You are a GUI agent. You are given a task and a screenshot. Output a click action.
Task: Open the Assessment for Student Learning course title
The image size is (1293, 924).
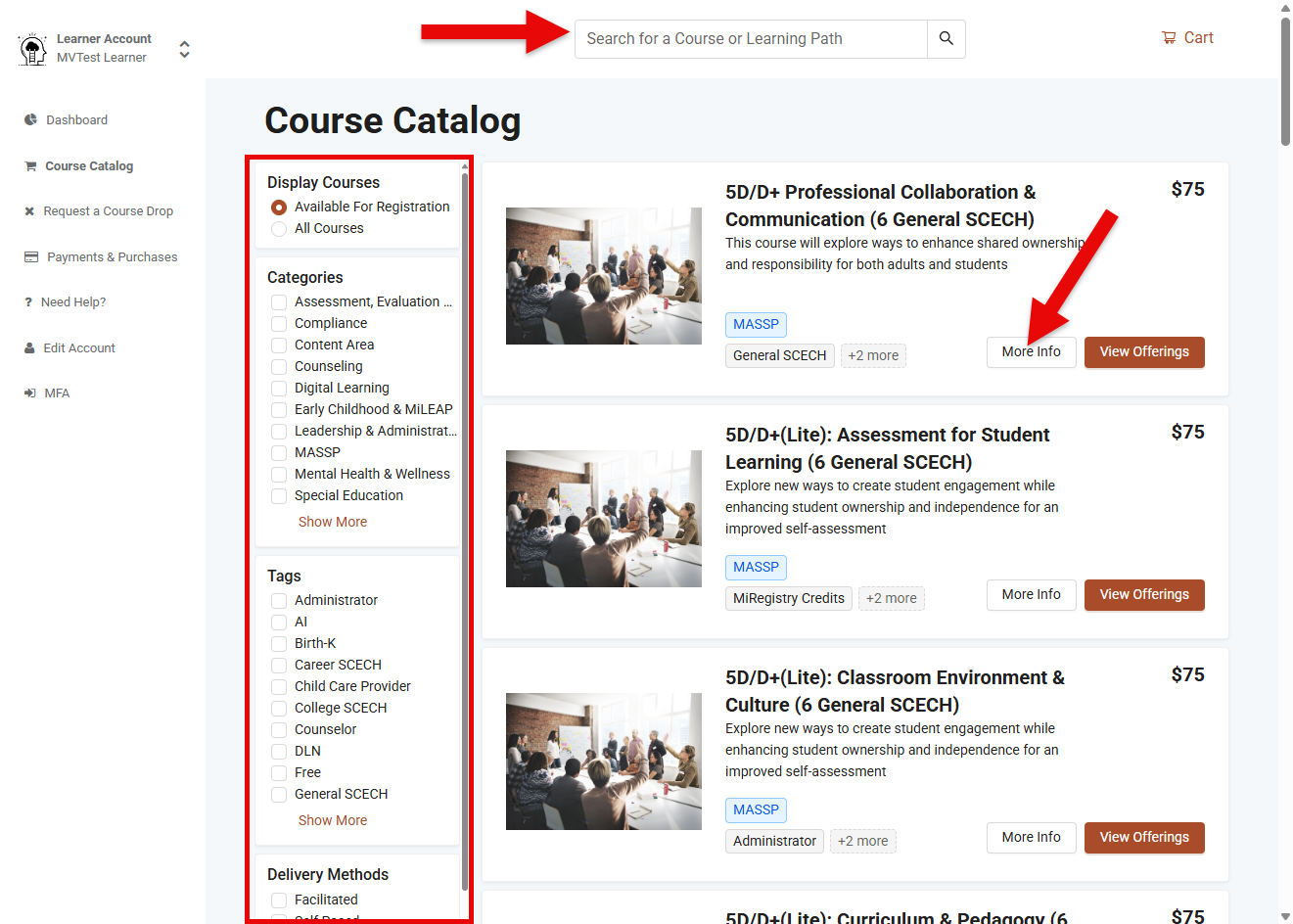[887, 448]
